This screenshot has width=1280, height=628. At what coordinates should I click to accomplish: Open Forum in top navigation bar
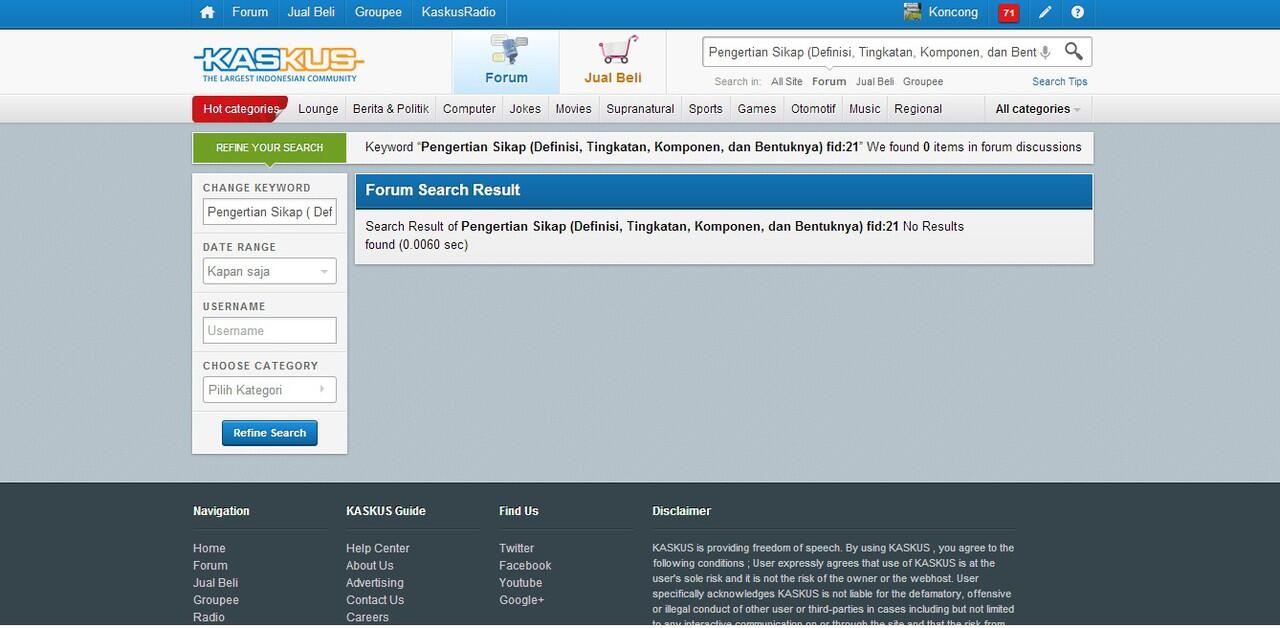[250, 12]
